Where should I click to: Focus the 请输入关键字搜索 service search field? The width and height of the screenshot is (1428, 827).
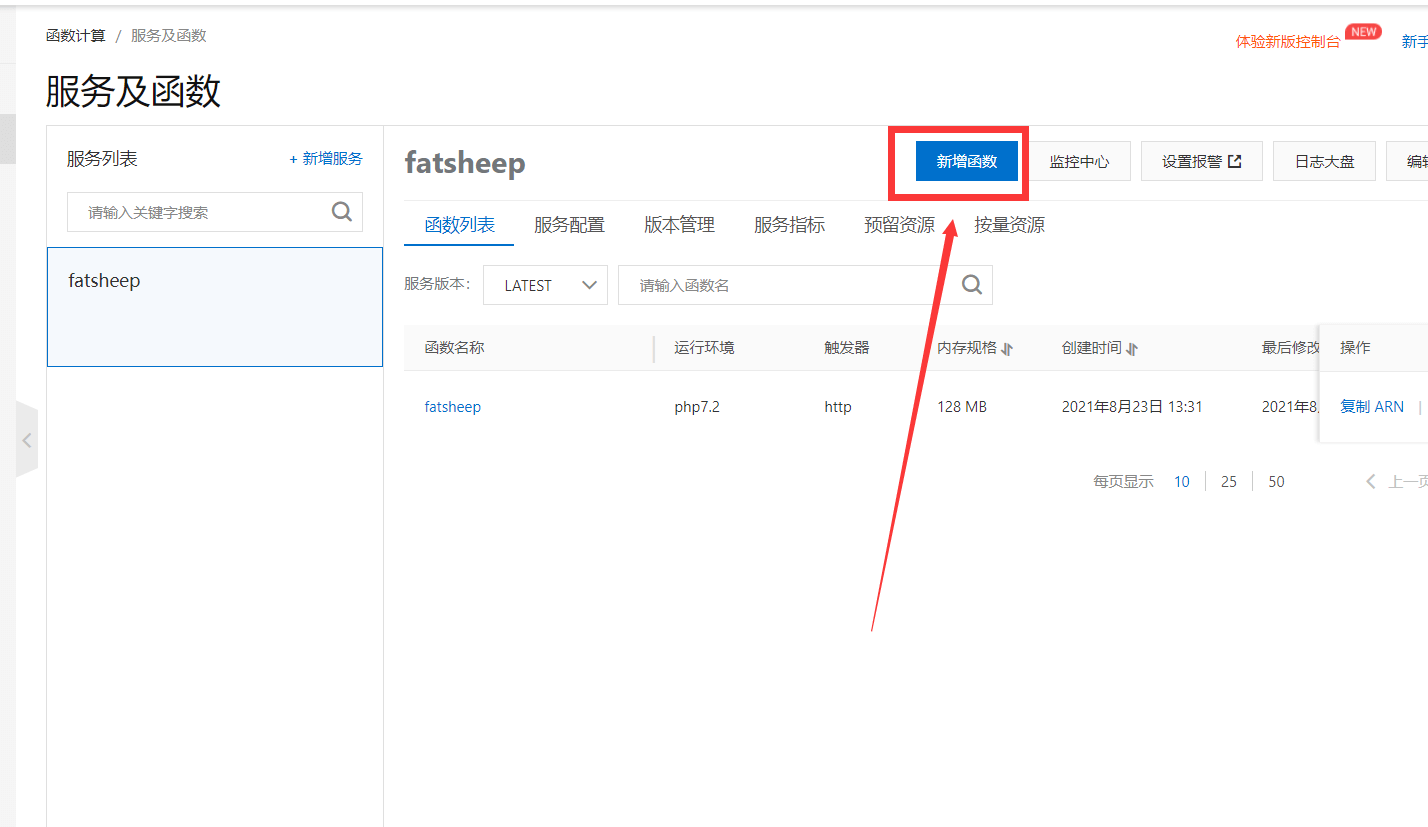click(x=215, y=212)
